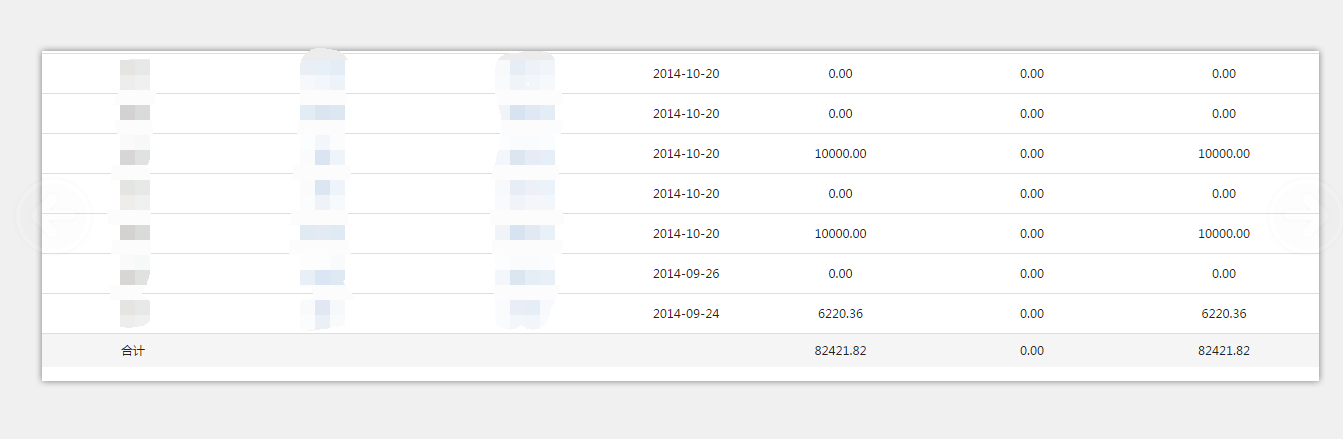1343x439 pixels.
Task: Click the last-column 6220.36 value
Action: click(x=1224, y=313)
